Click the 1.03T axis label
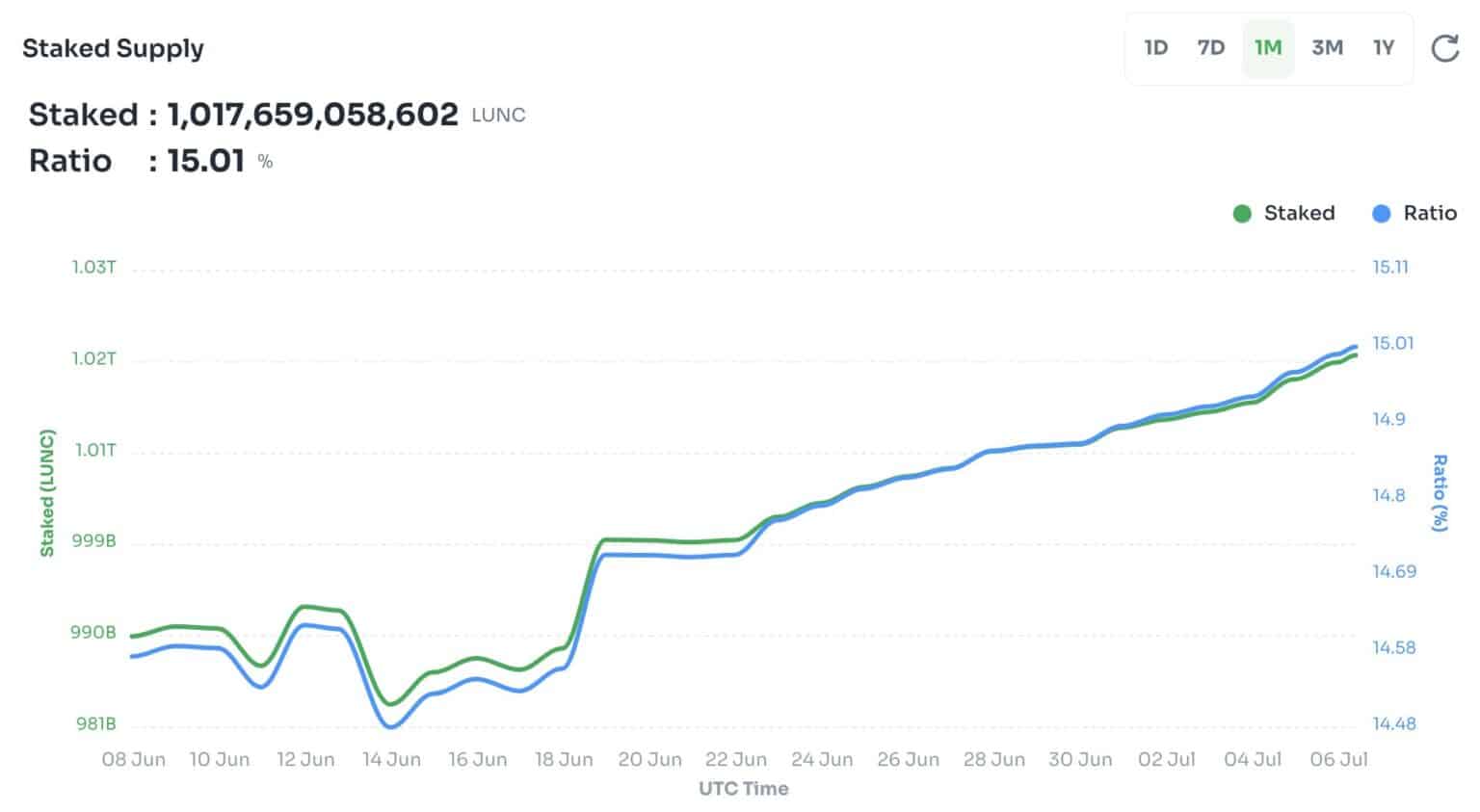 pos(93,268)
